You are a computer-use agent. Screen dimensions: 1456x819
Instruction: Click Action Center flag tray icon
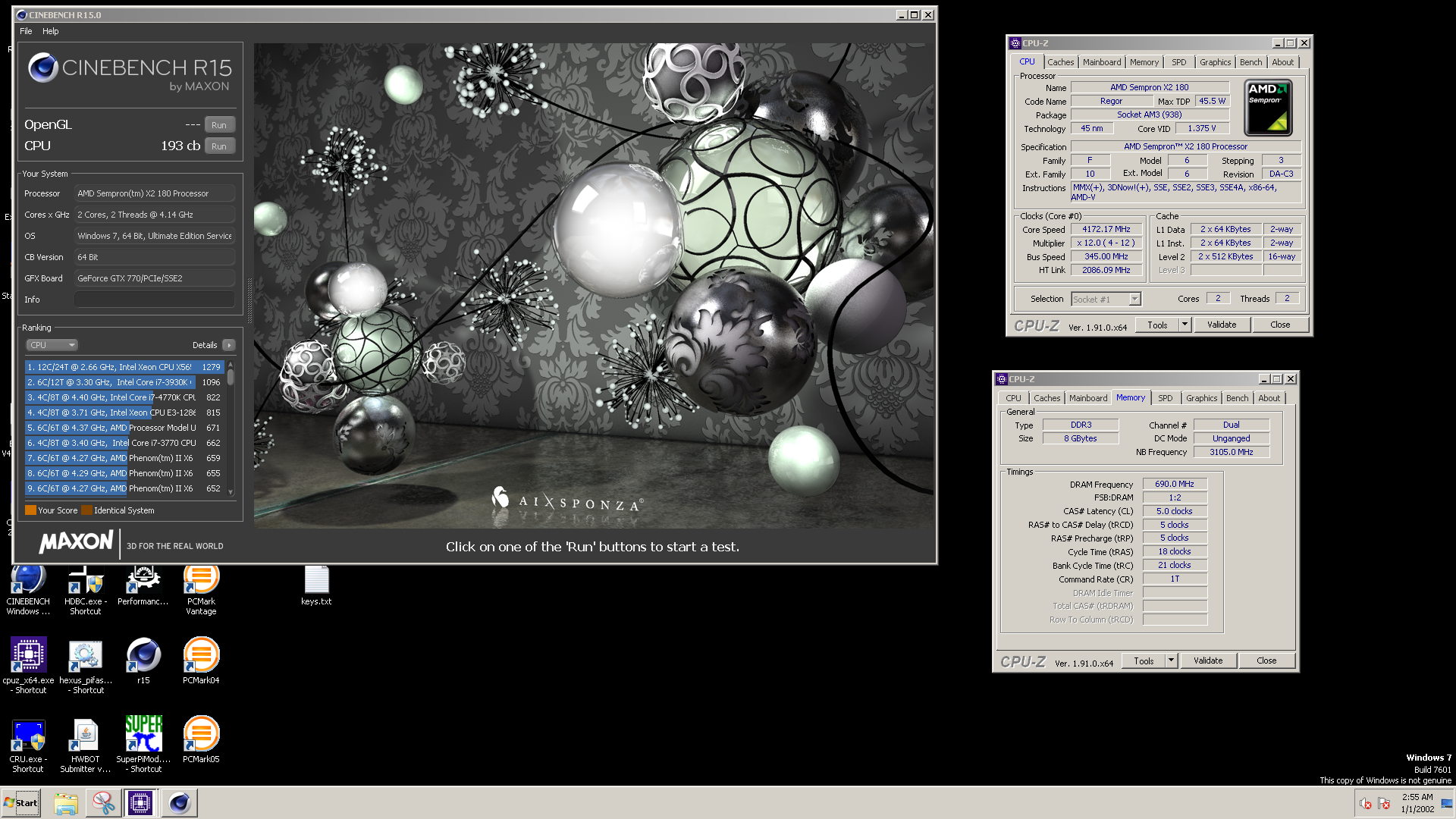tap(1384, 804)
